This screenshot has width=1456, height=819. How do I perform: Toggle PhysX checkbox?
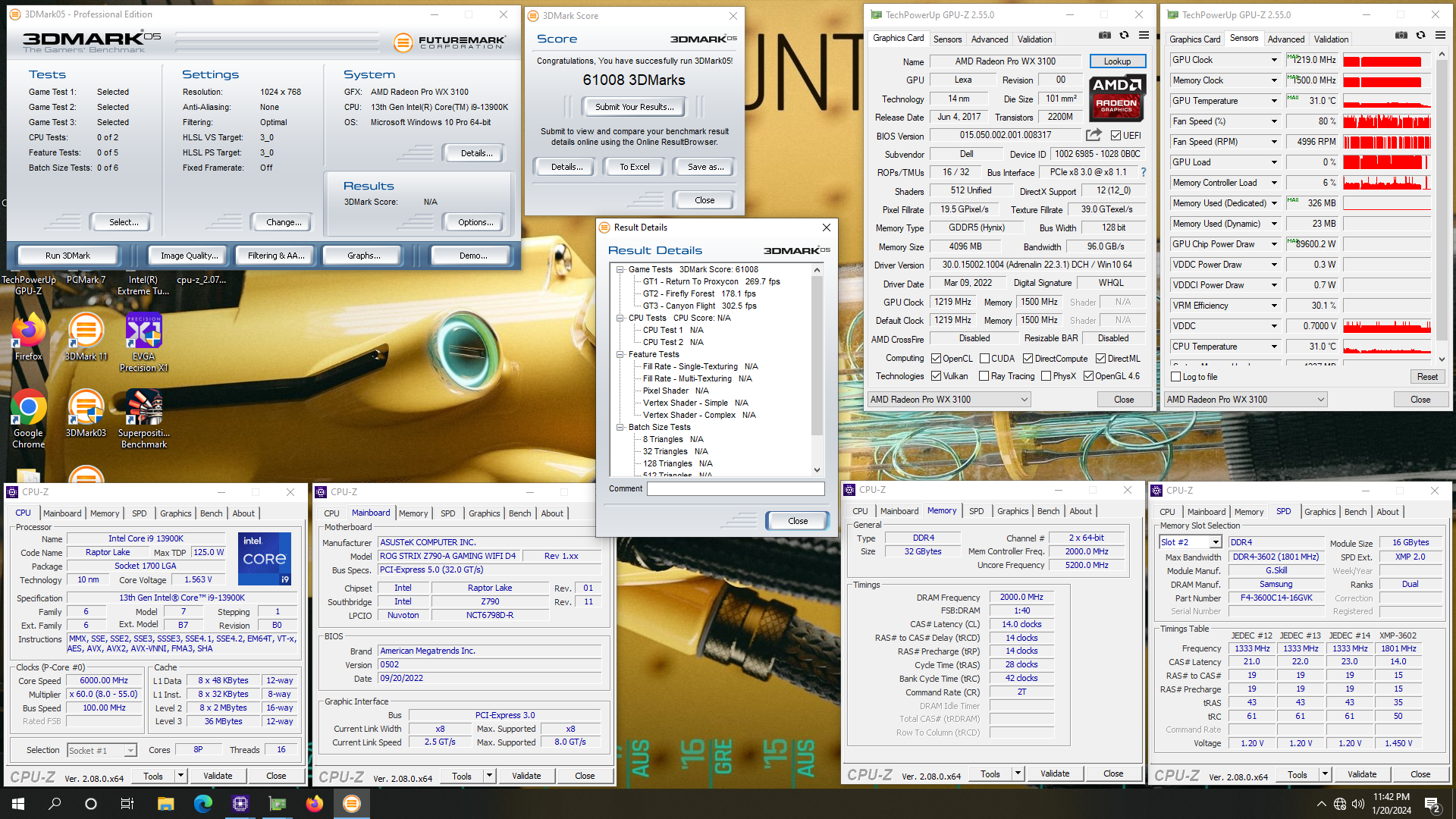[x=1046, y=376]
